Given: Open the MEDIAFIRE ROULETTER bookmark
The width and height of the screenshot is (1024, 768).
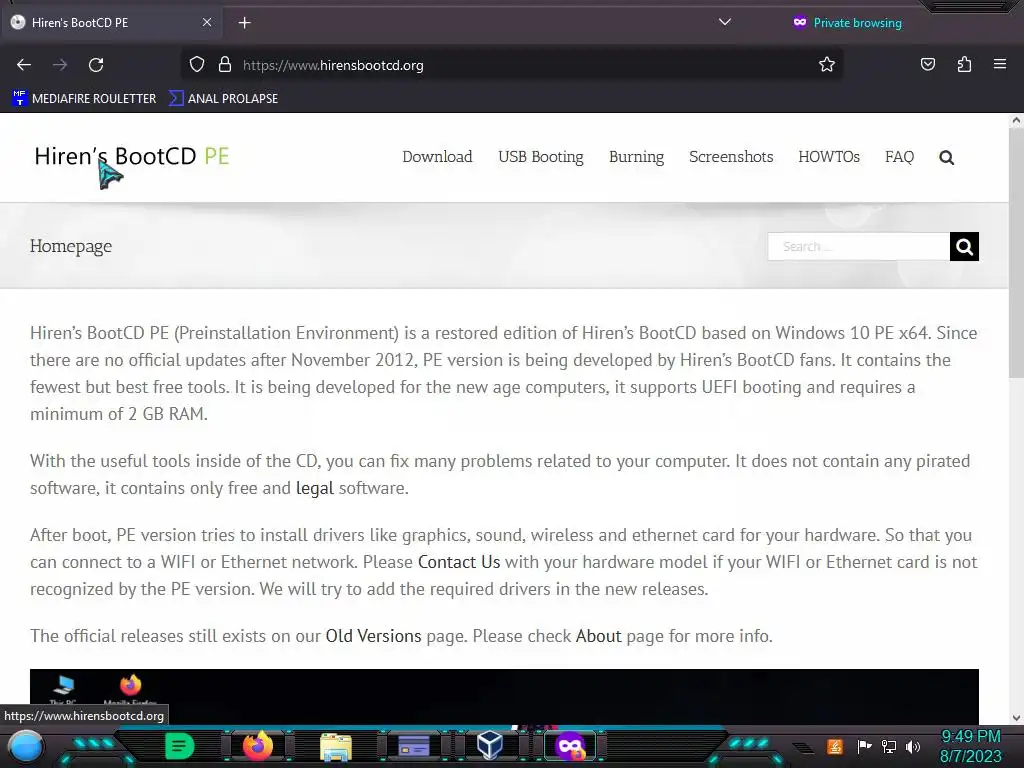Looking at the screenshot, I should [84, 99].
